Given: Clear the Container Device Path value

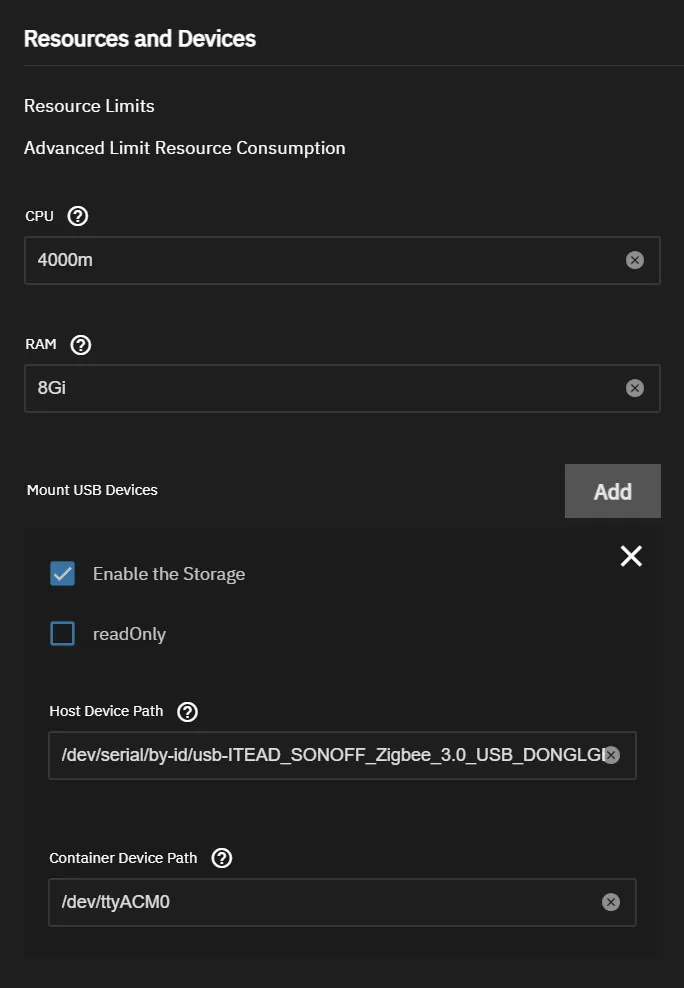Looking at the screenshot, I should pos(611,901).
